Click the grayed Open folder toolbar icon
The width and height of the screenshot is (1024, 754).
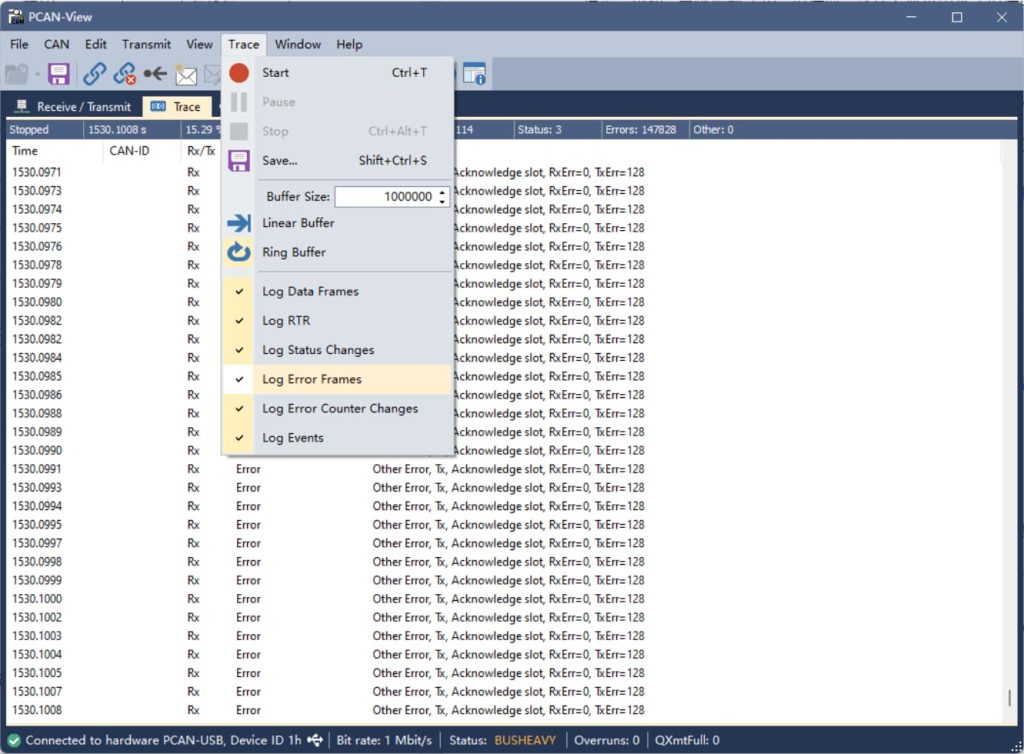tap(17, 74)
